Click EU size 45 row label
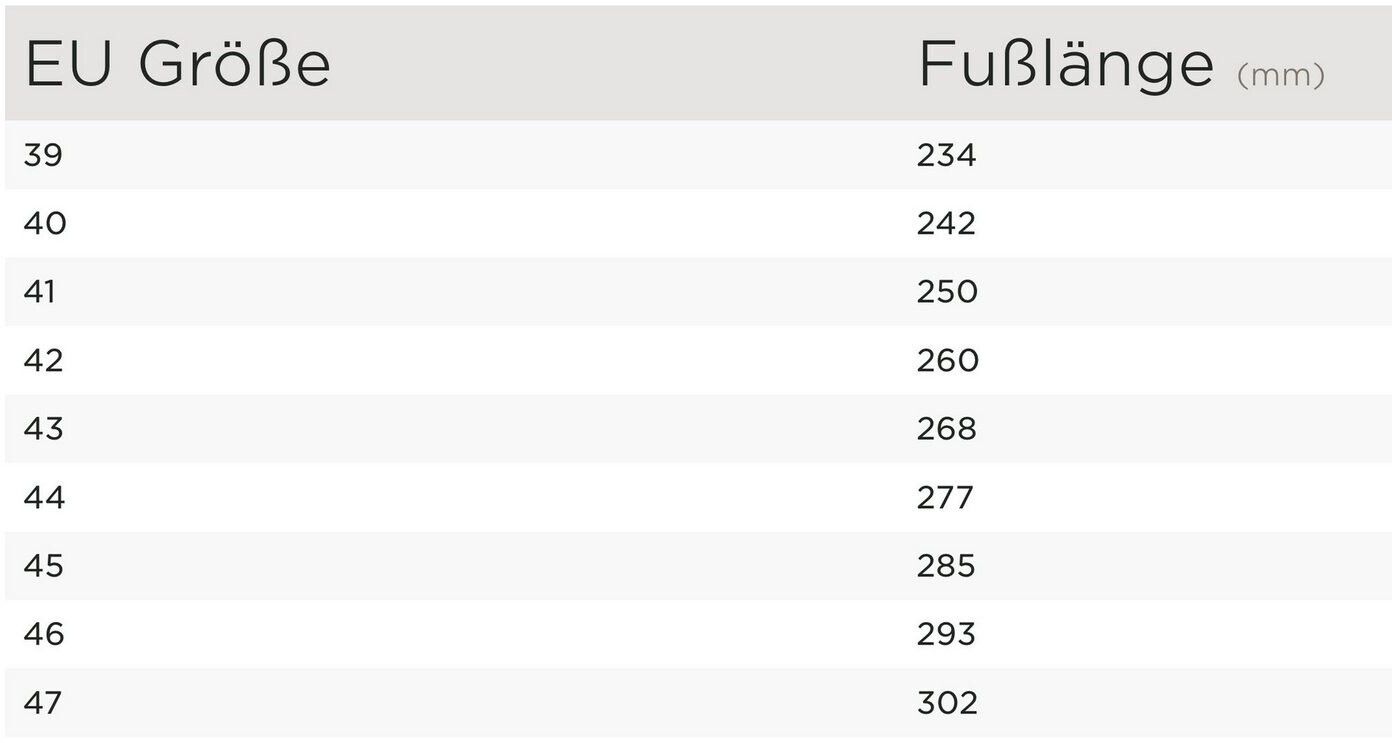 (x=44, y=566)
